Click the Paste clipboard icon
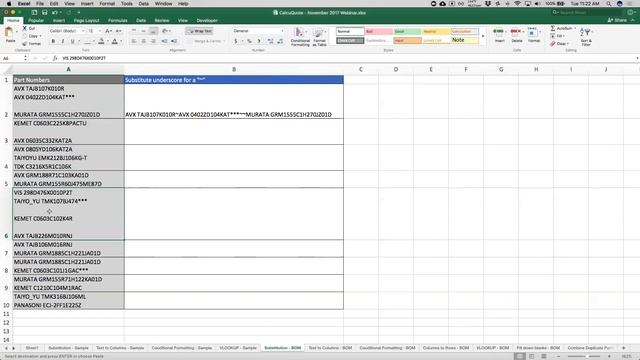 (9, 32)
